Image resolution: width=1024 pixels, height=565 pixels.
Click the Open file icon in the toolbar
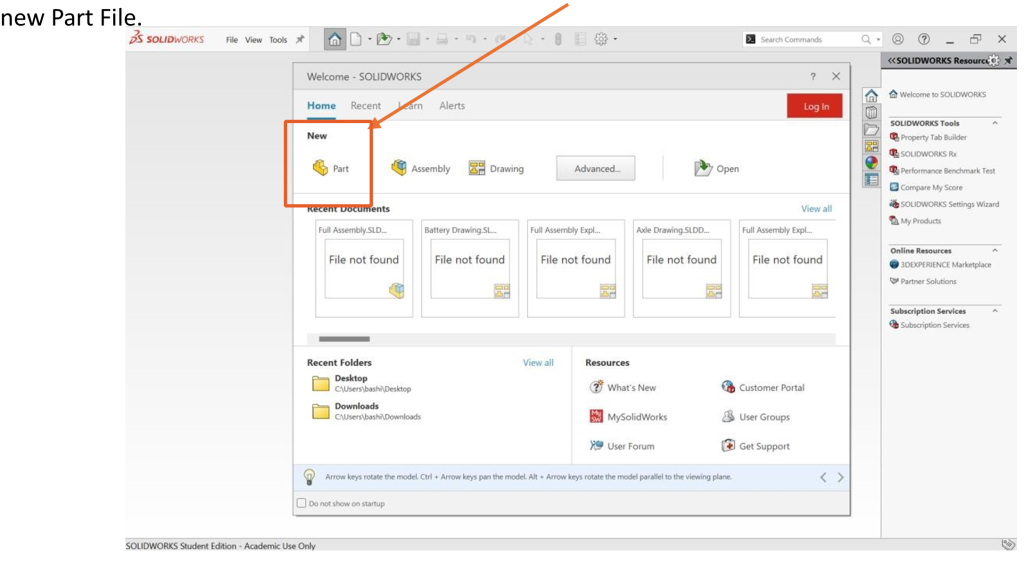(384, 39)
